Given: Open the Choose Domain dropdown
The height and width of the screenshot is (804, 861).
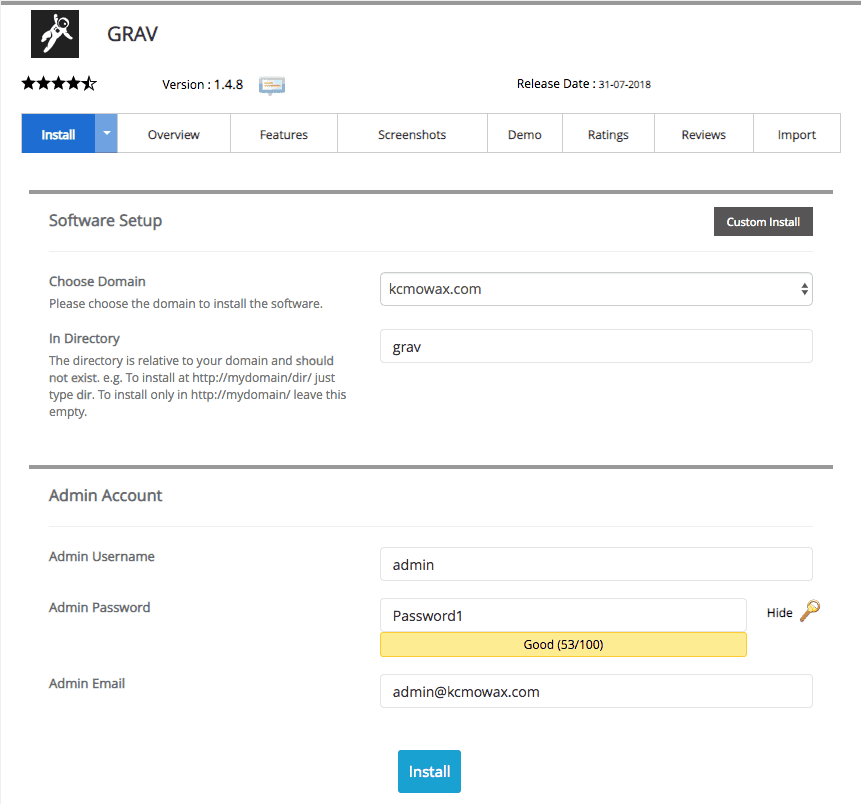Looking at the screenshot, I should [596, 289].
